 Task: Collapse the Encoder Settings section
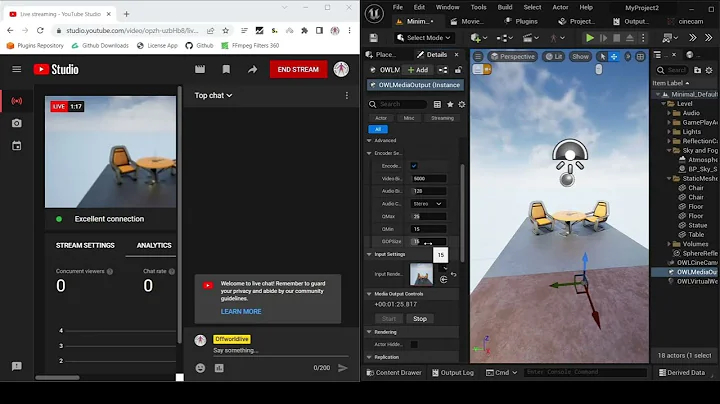click(369, 153)
